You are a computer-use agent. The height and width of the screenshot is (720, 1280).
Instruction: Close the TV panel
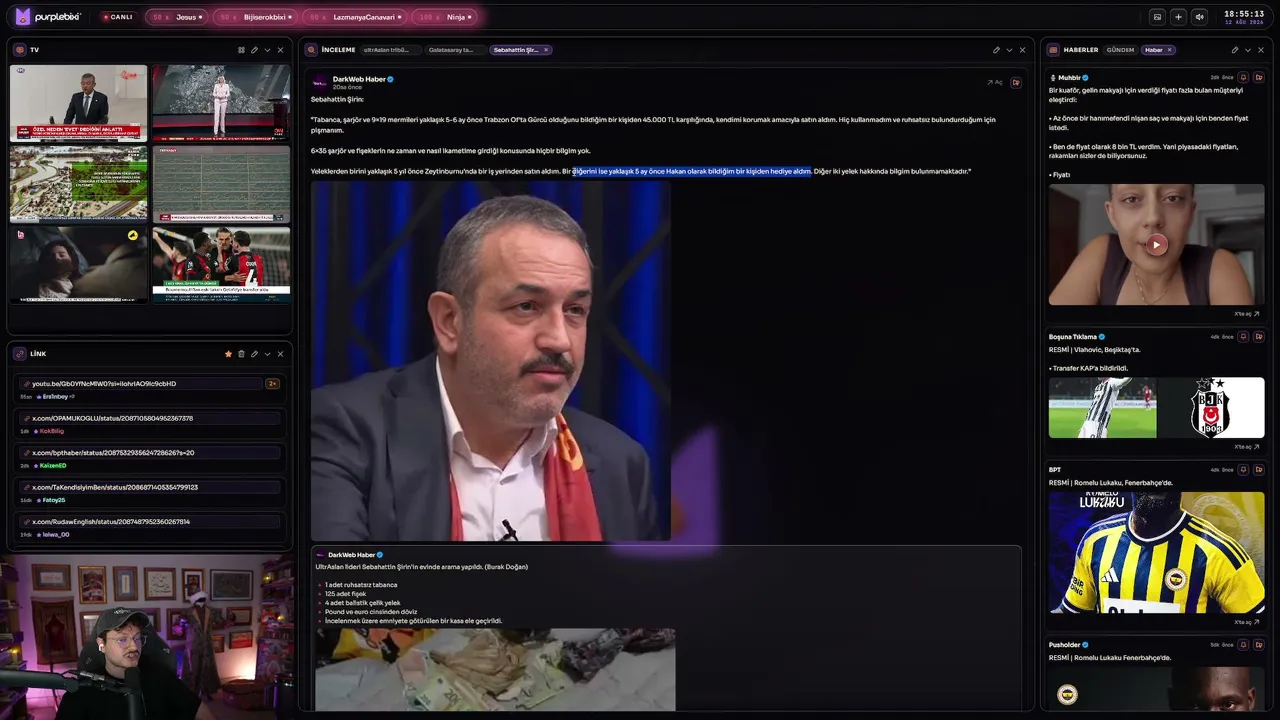point(280,50)
